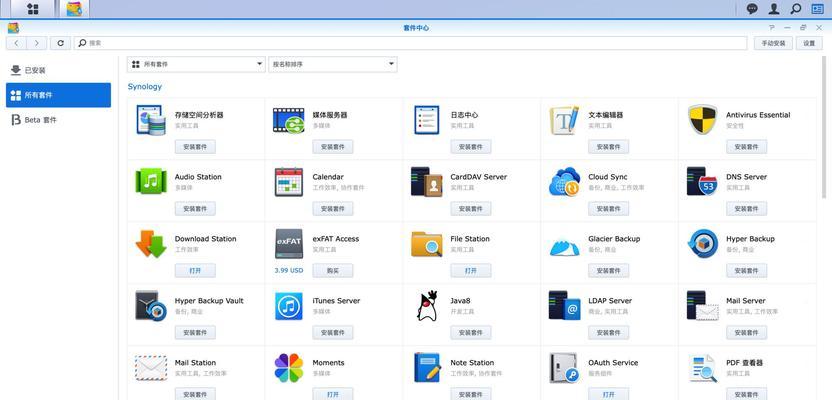Open File Station with 打开 button
This screenshot has height=400, width=832.
[471, 271]
